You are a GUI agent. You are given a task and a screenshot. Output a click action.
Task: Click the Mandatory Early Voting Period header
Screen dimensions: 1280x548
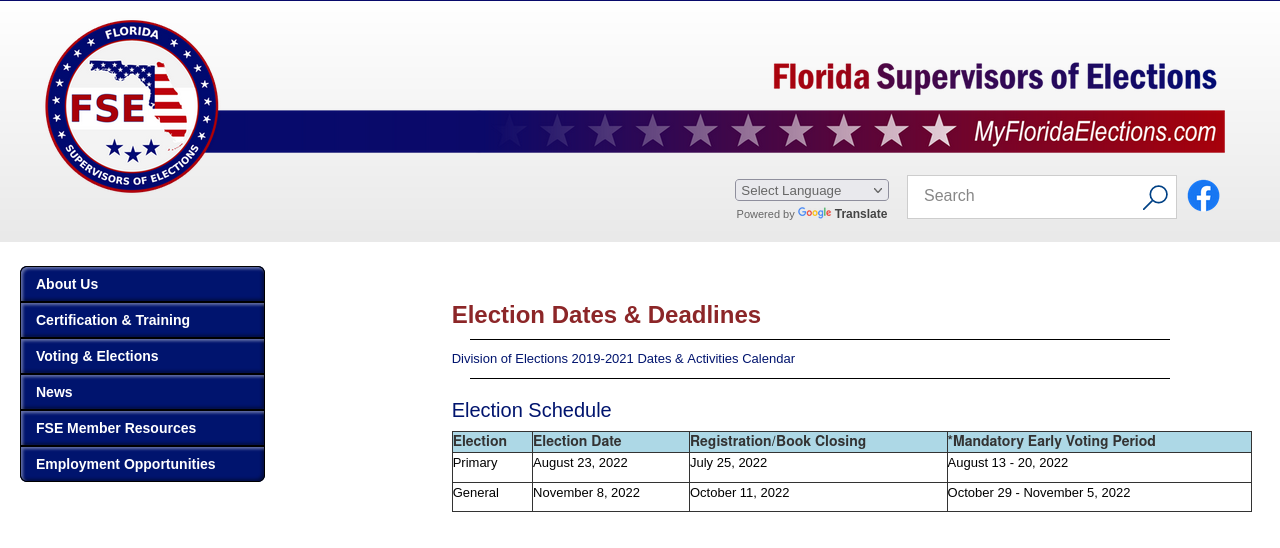pos(1051,442)
